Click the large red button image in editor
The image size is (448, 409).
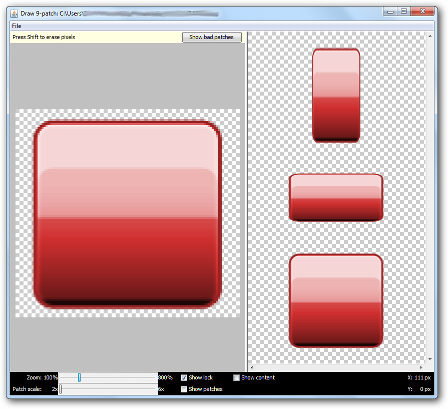128,214
